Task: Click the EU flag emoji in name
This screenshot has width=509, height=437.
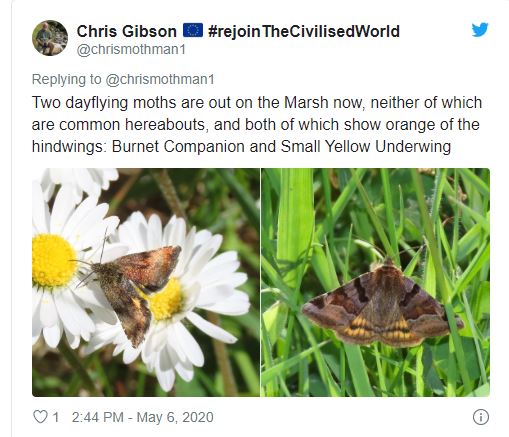Action: click(193, 31)
